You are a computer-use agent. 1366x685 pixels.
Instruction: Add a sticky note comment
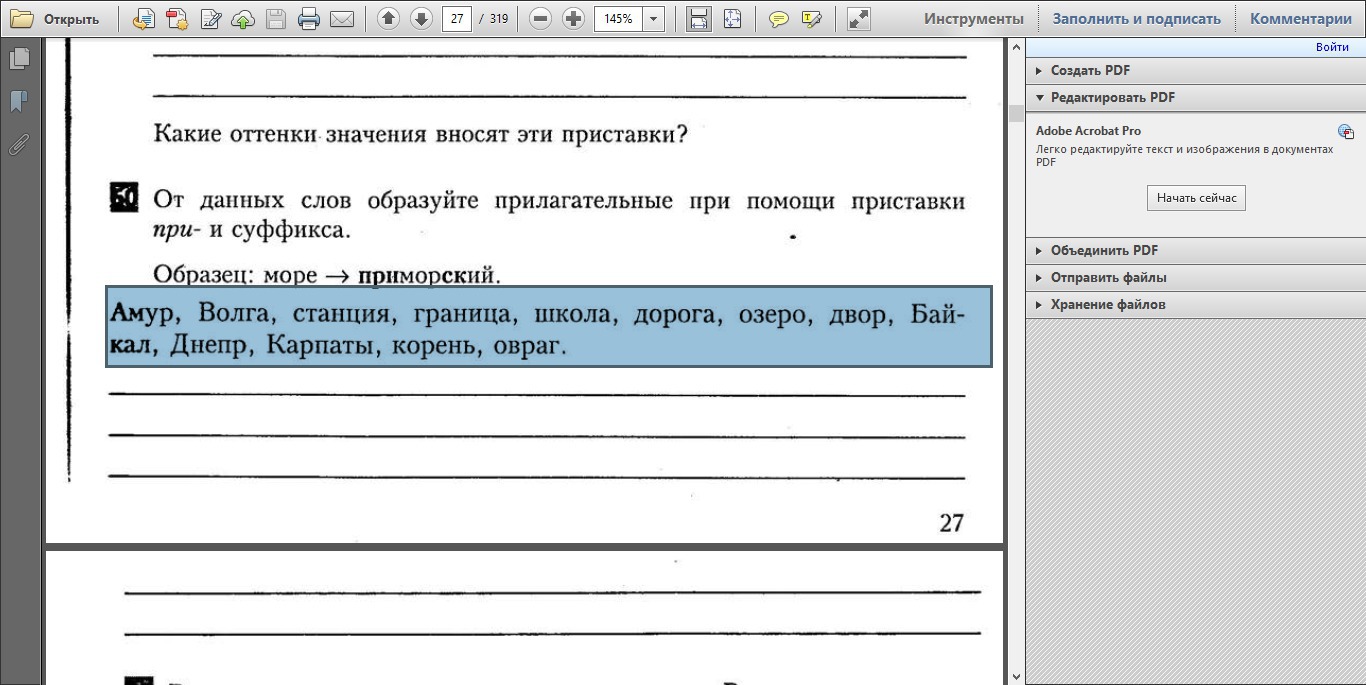point(778,19)
